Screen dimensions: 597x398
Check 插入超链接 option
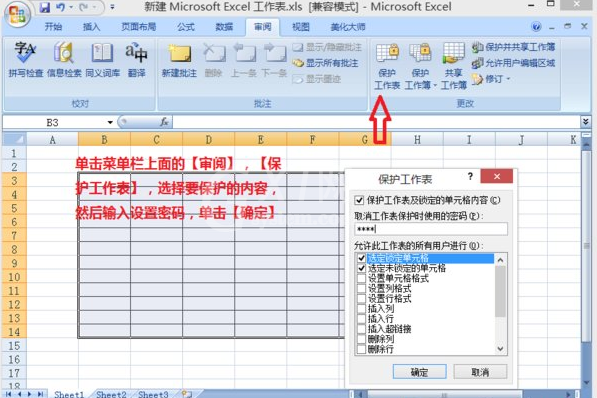[x=361, y=329]
